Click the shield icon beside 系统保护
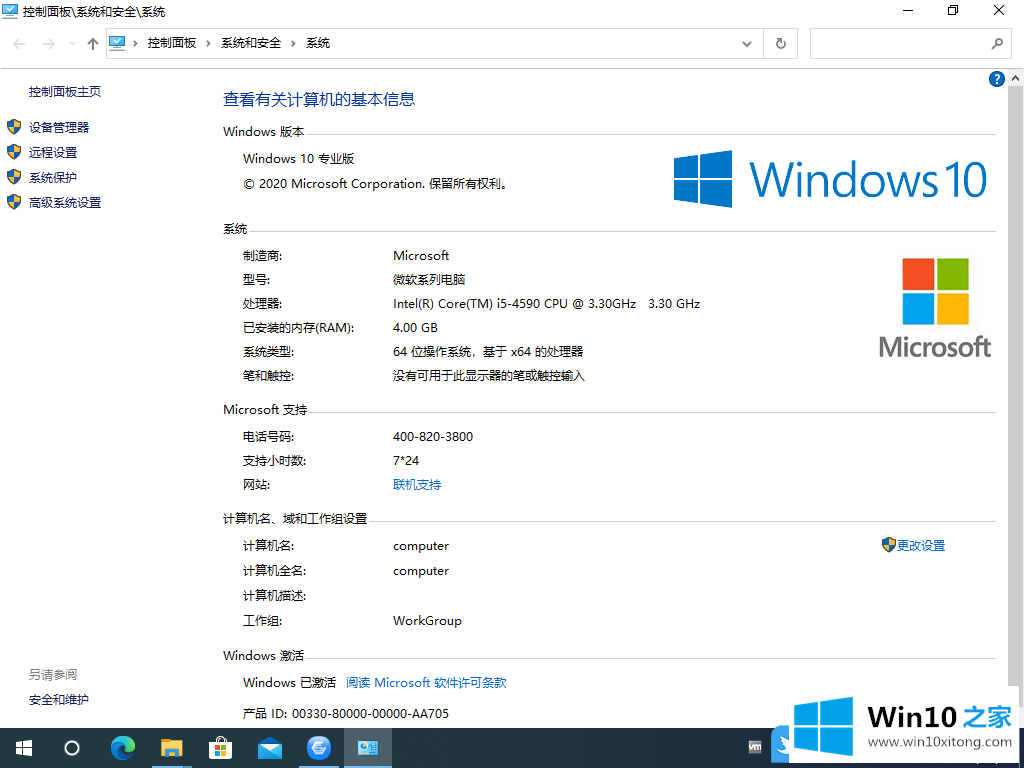This screenshot has height=768, width=1024. (x=14, y=177)
